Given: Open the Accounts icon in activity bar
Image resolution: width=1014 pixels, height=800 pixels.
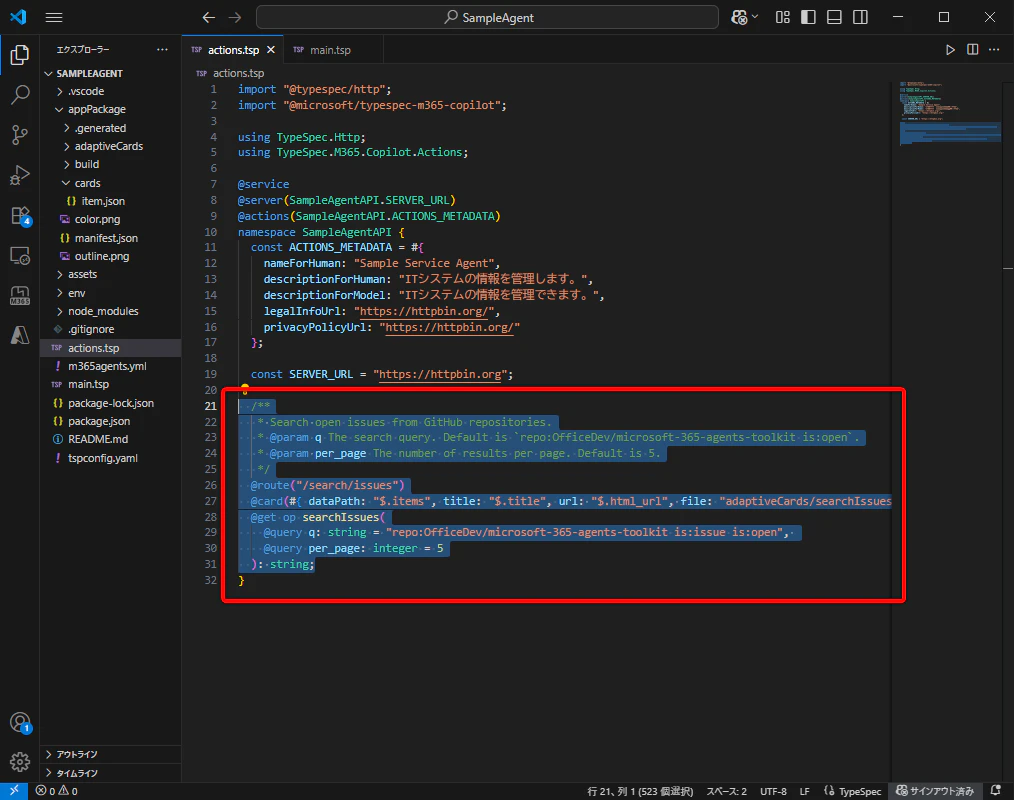Looking at the screenshot, I should (x=19, y=722).
